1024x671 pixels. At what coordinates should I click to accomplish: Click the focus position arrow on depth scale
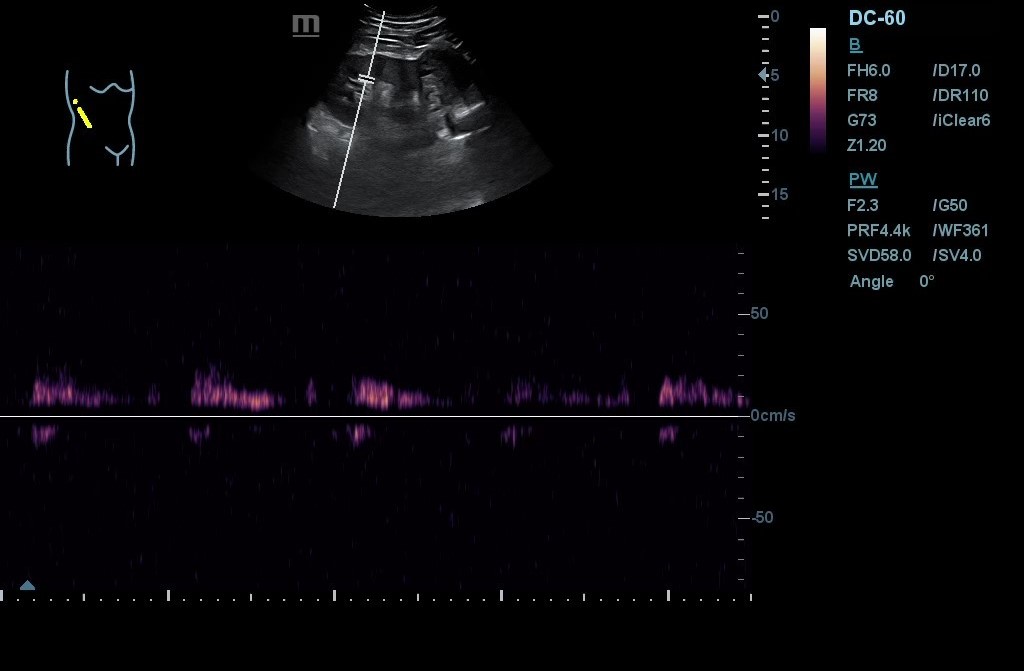(763, 75)
